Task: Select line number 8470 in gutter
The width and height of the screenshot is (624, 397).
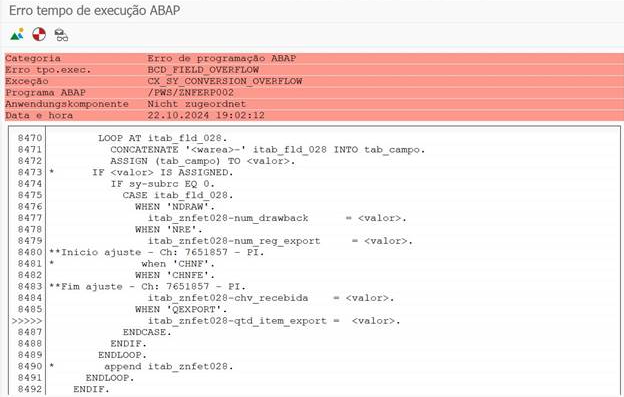Action: [29, 138]
